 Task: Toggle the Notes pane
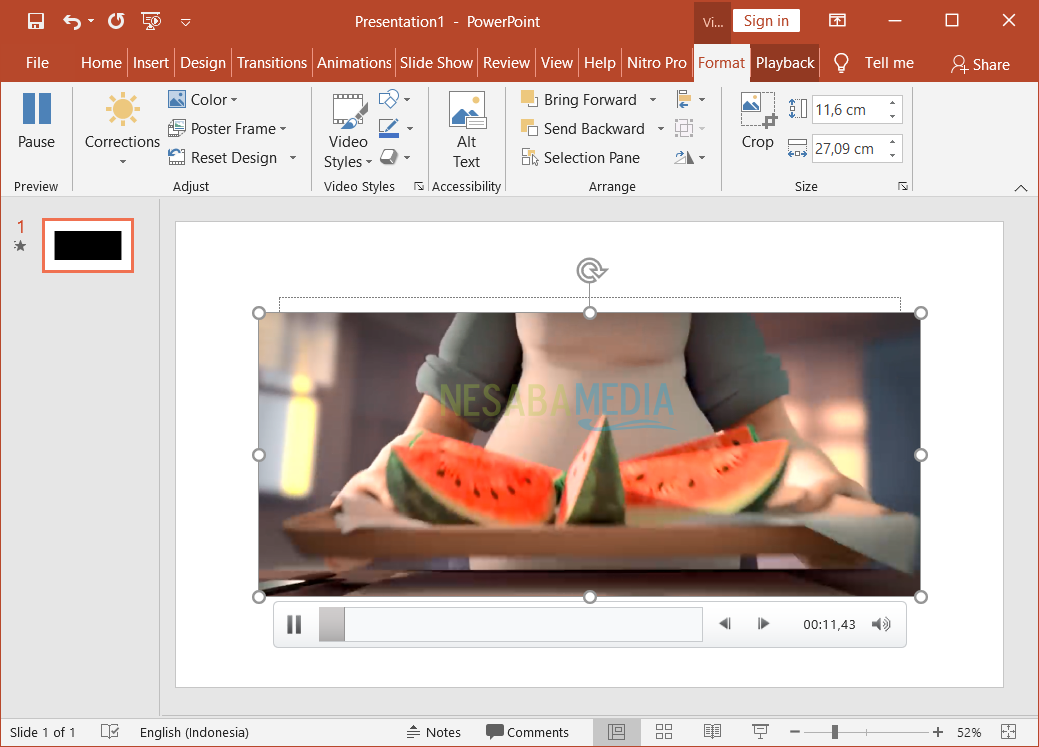[433, 732]
